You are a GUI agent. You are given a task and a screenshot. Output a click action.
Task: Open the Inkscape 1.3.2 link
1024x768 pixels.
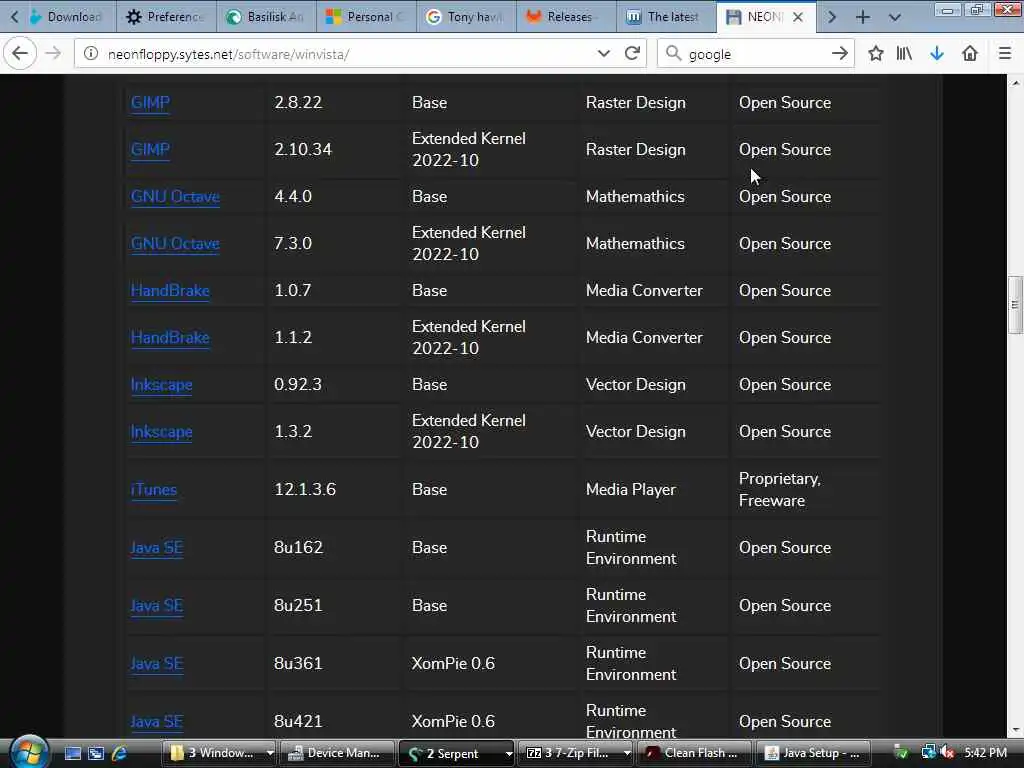click(161, 432)
